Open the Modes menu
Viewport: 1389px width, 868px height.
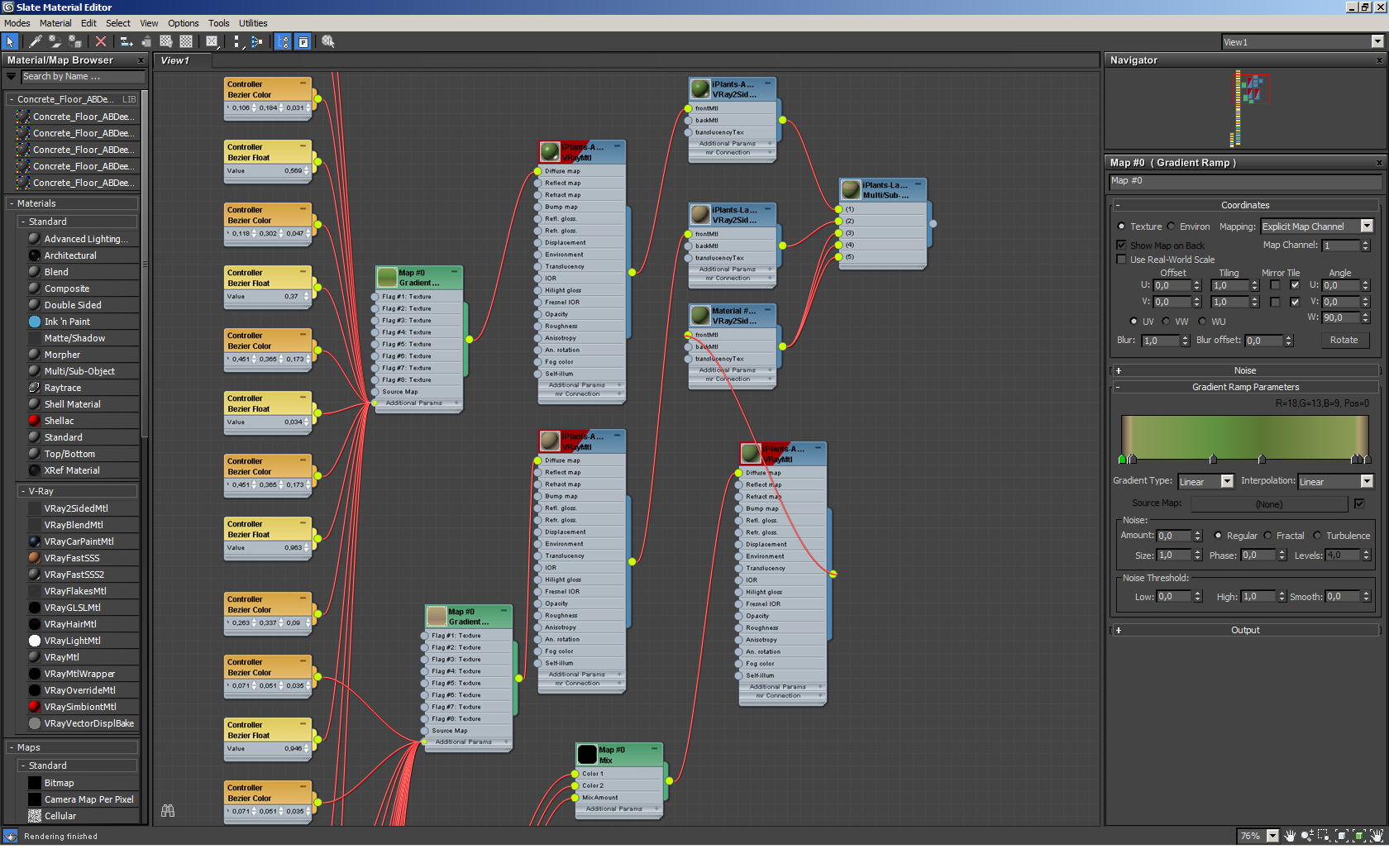point(17,23)
